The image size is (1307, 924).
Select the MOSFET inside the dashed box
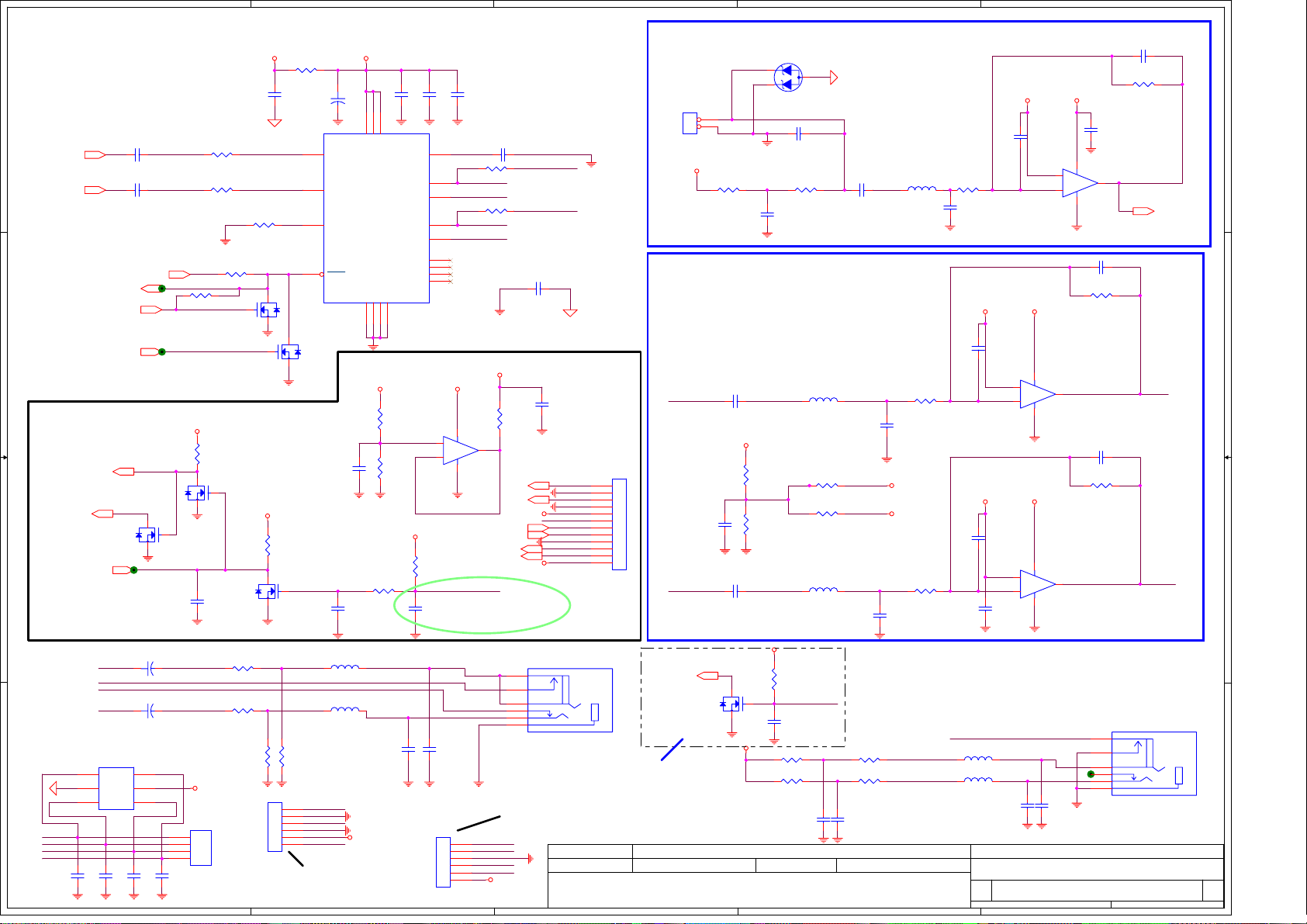pos(731,704)
